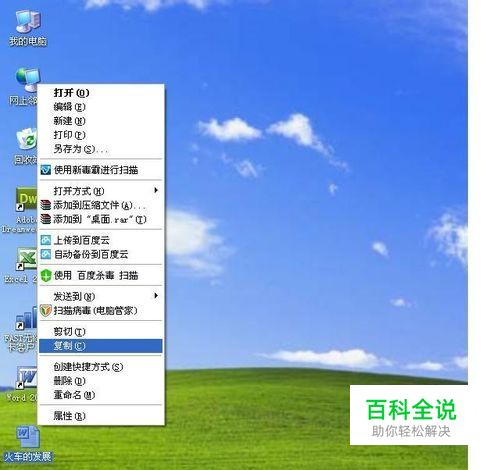Select the Word 2003 desktop shortcut
The height and width of the screenshot is (470, 500).
(26, 377)
